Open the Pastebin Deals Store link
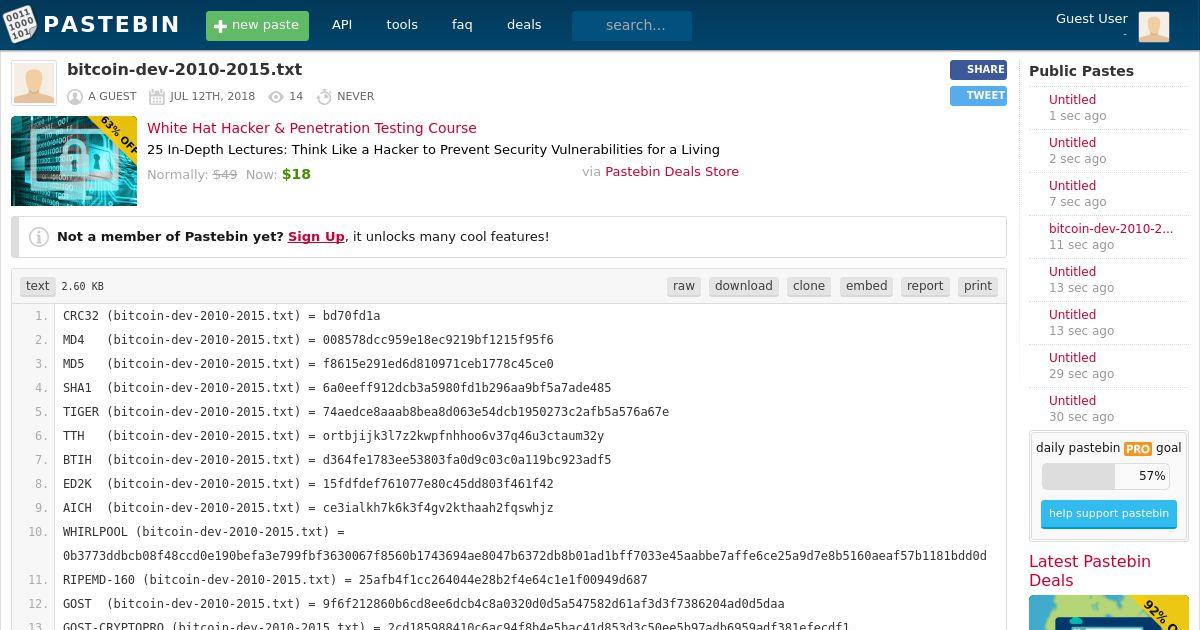The image size is (1200, 630). click(x=672, y=172)
